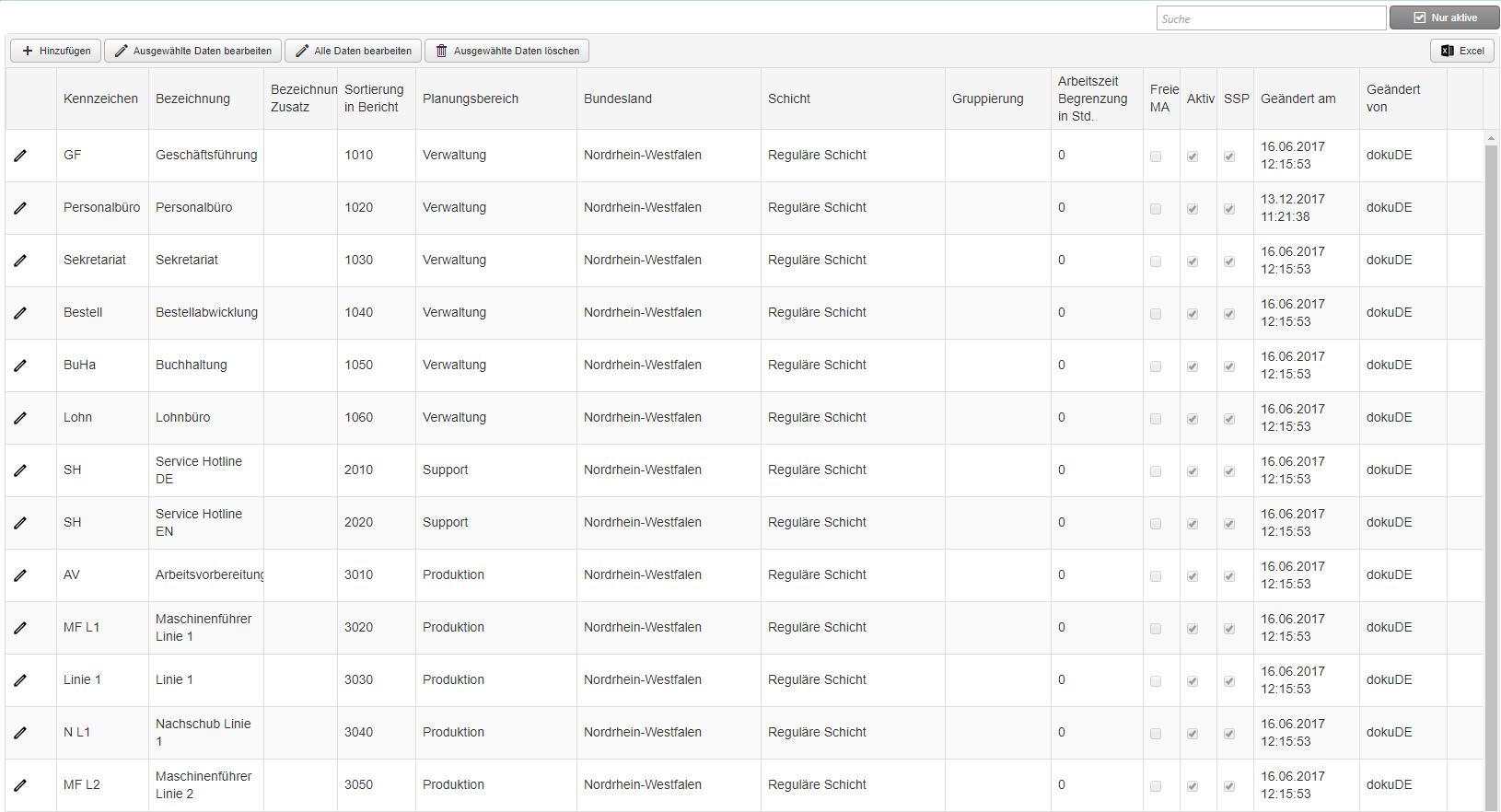Toggle the Nur aktive filter
The image size is (1501, 812).
click(1445, 17)
